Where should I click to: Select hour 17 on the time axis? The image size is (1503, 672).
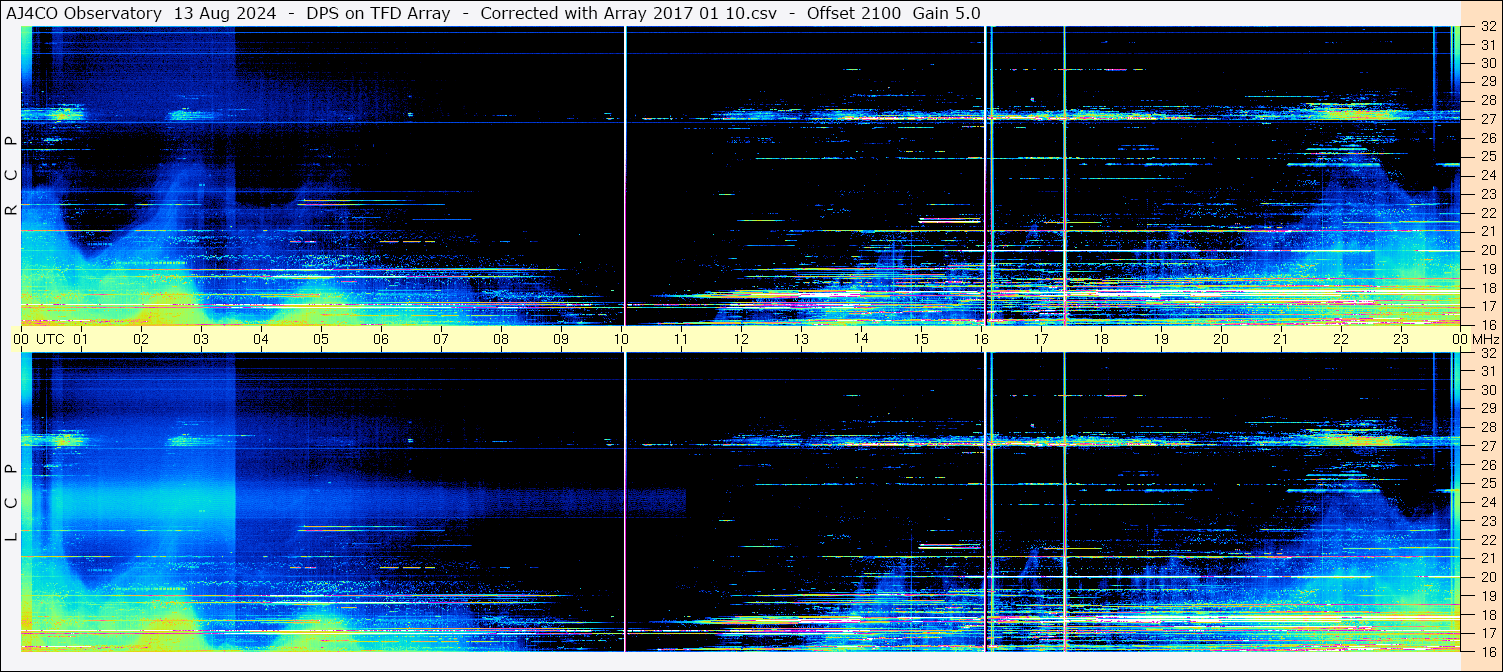pos(1041,339)
